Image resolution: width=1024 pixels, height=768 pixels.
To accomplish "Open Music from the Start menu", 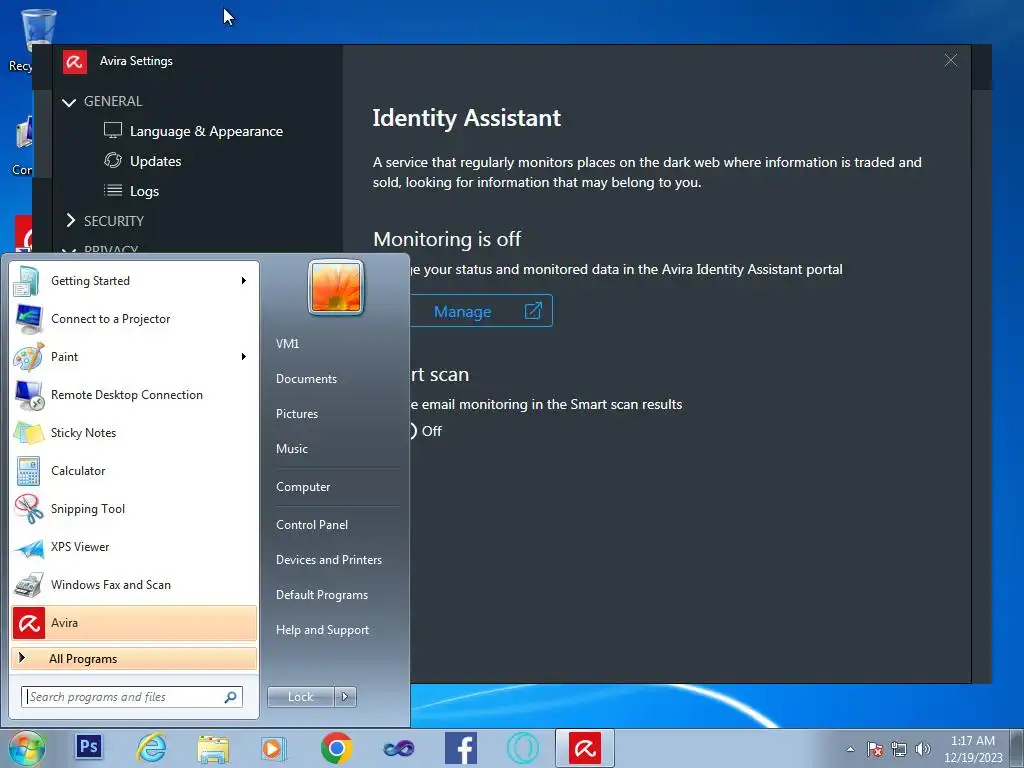I will 292,449.
